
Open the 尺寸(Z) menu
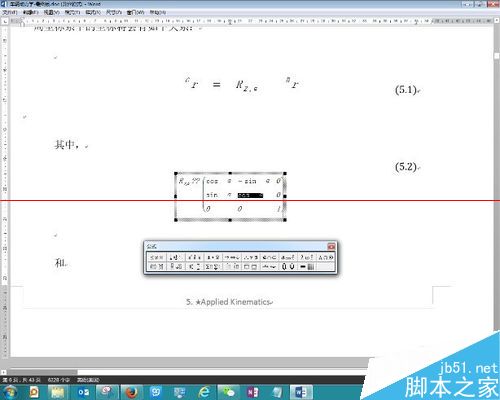[114, 12]
